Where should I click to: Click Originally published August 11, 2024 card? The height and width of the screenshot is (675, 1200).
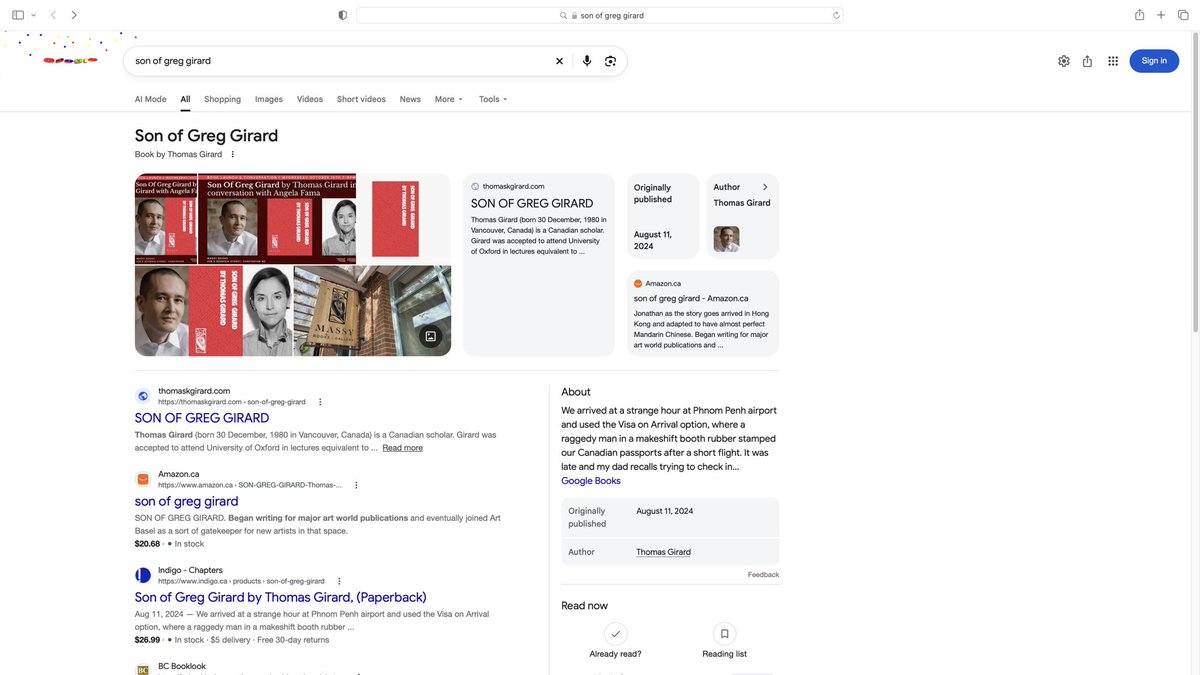663,217
